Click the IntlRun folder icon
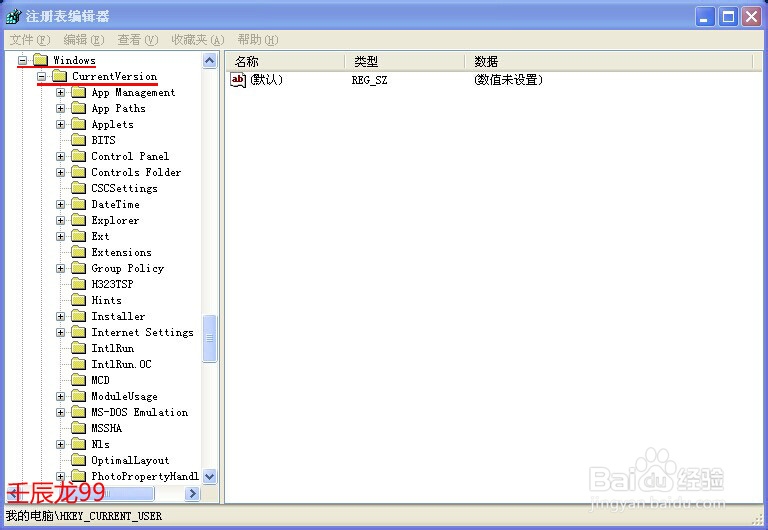The width and height of the screenshot is (768, 530). point(78,348)
